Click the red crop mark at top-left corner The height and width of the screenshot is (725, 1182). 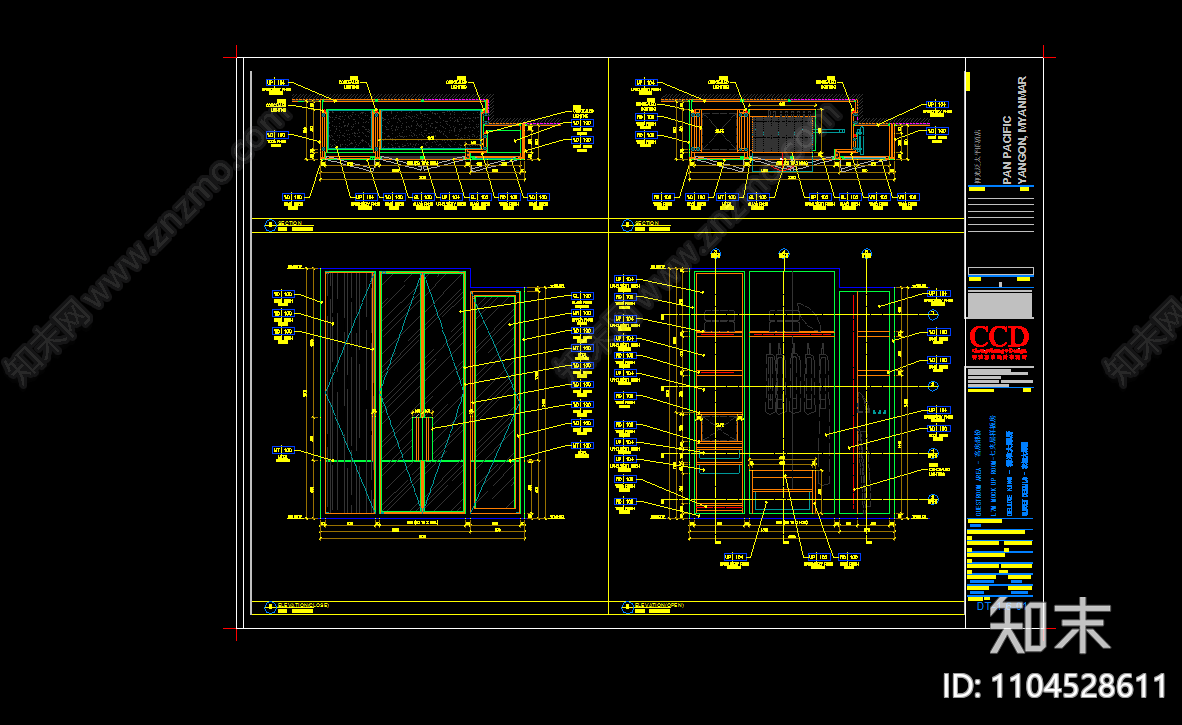coord(236,57)
